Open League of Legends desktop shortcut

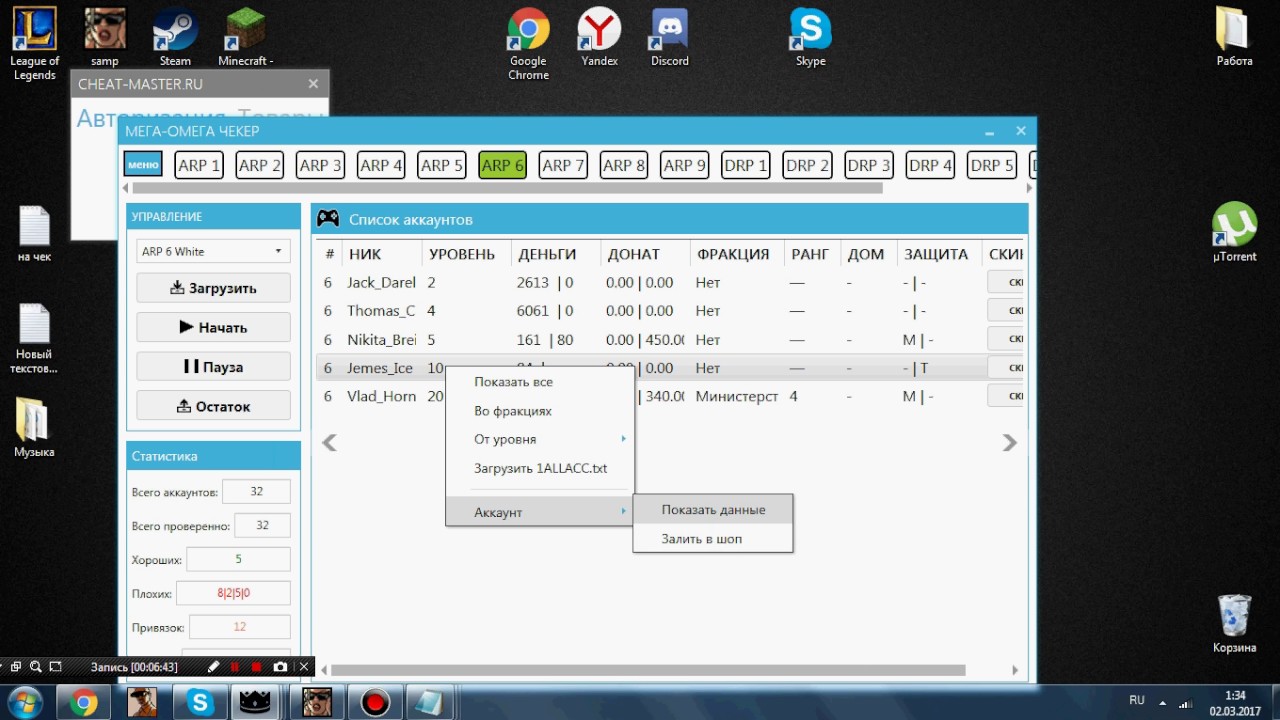(34, 45)
